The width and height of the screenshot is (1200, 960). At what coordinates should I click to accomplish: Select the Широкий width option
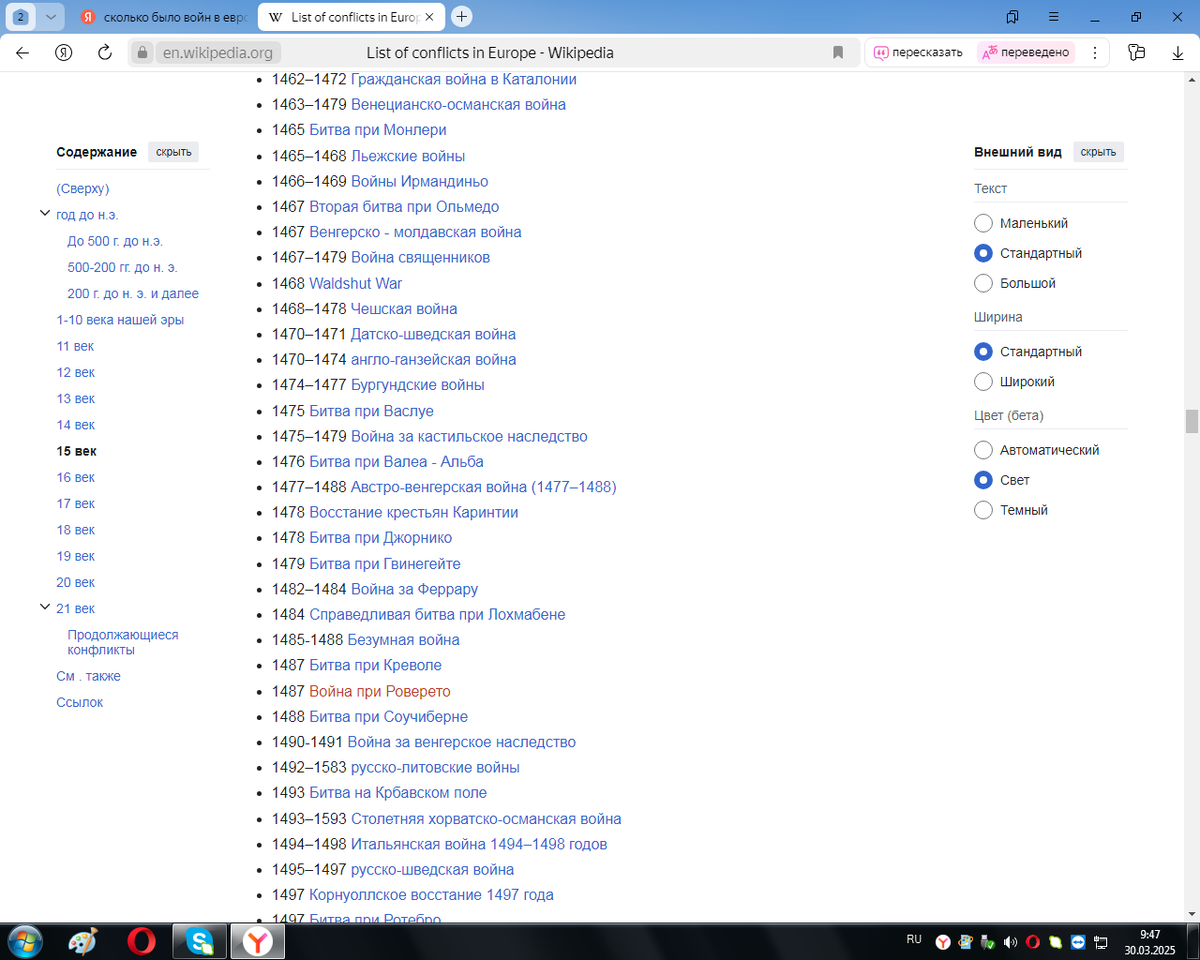click(x=983, y=382)
